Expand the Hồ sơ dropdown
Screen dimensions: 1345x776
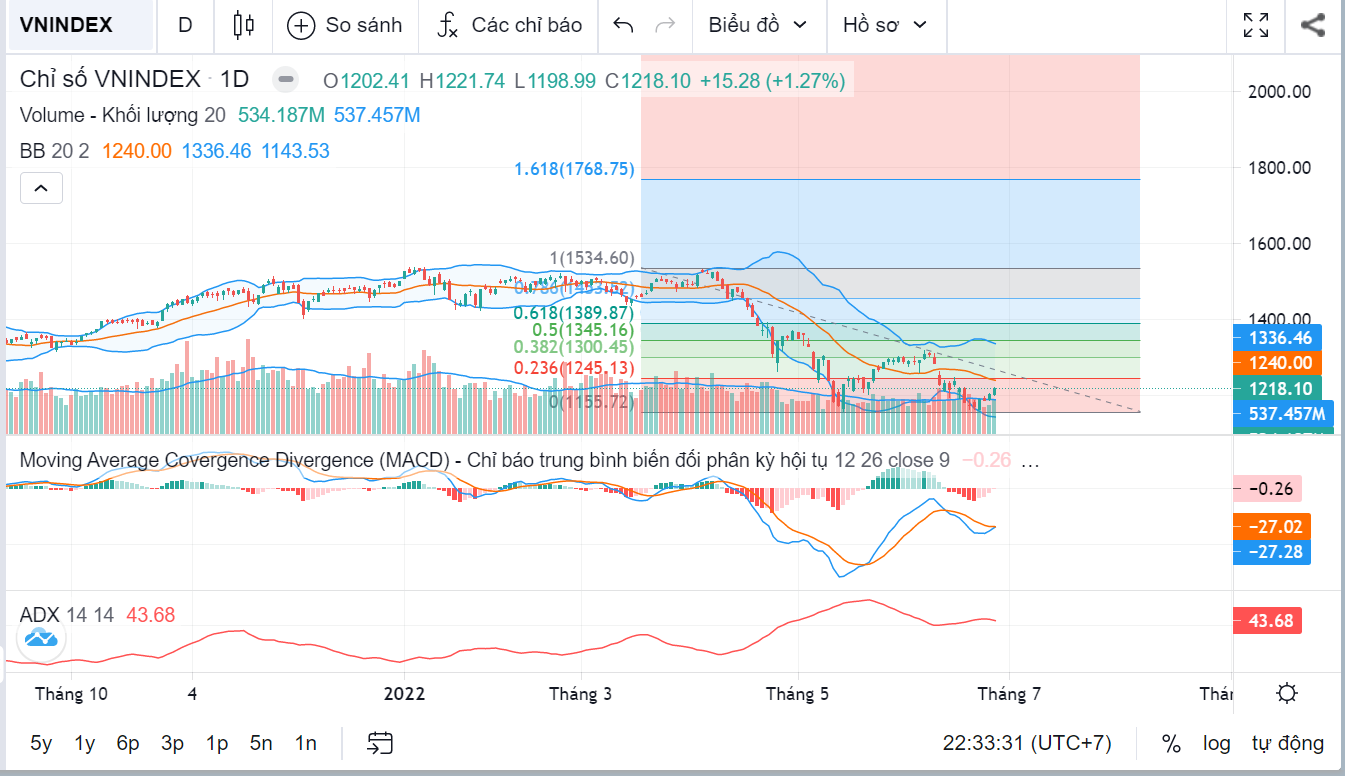(x=885, y=26)
